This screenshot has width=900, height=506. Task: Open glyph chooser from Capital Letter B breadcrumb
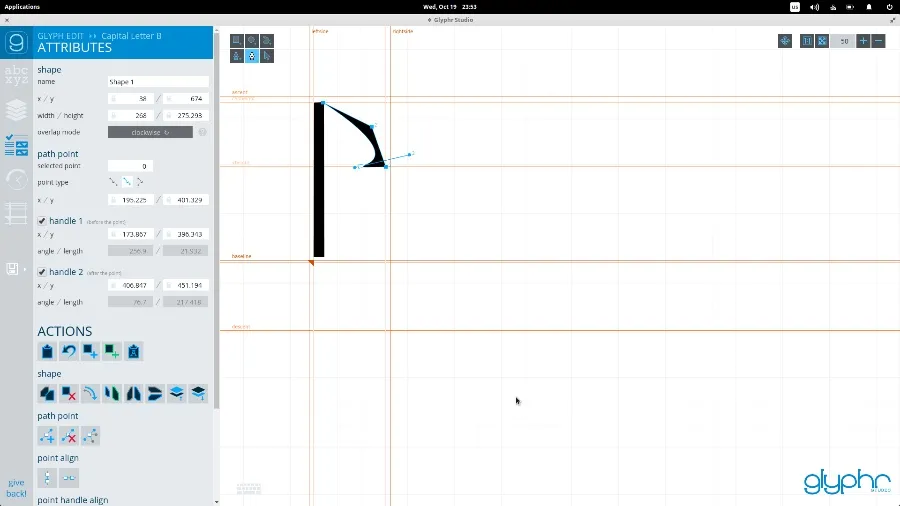point(131,36)
